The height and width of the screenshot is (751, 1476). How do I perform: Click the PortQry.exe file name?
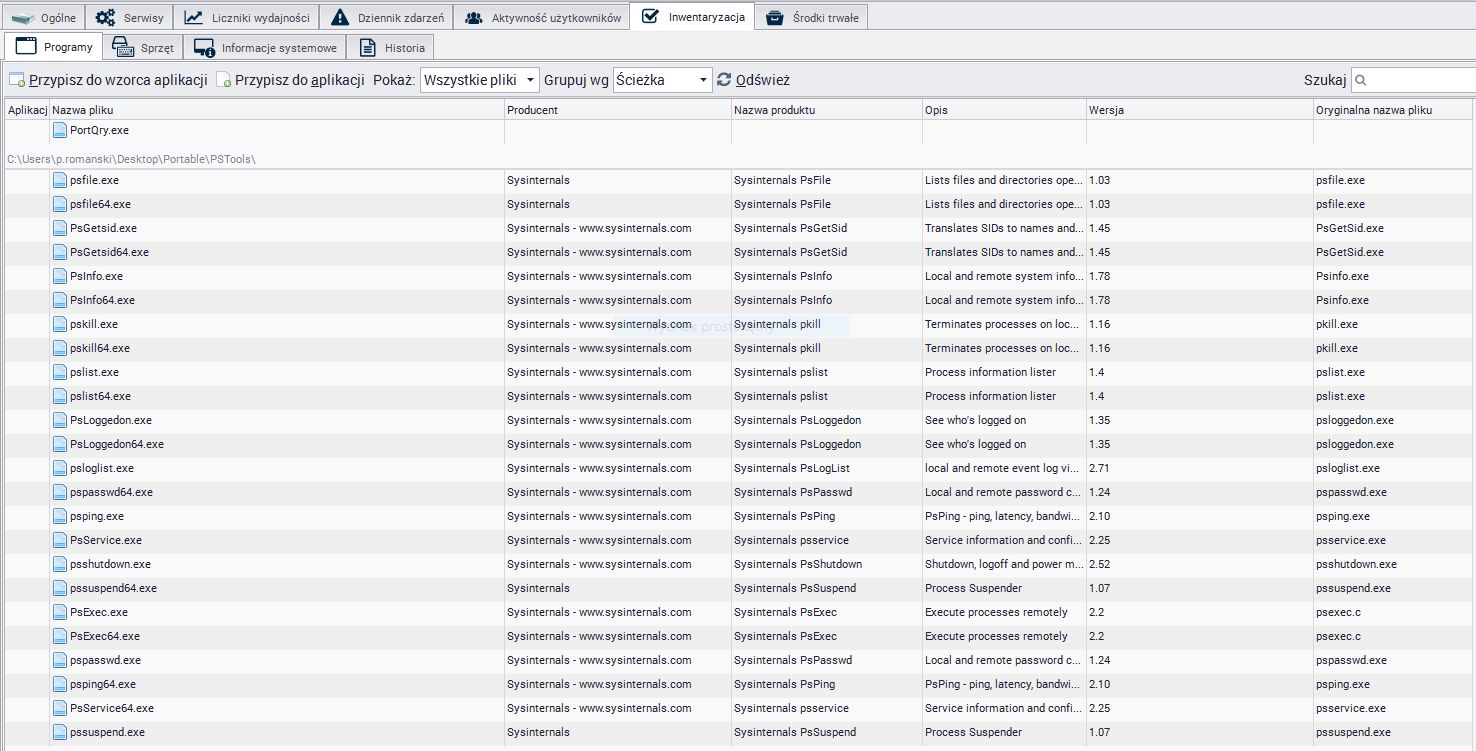[x=100, y=131]
